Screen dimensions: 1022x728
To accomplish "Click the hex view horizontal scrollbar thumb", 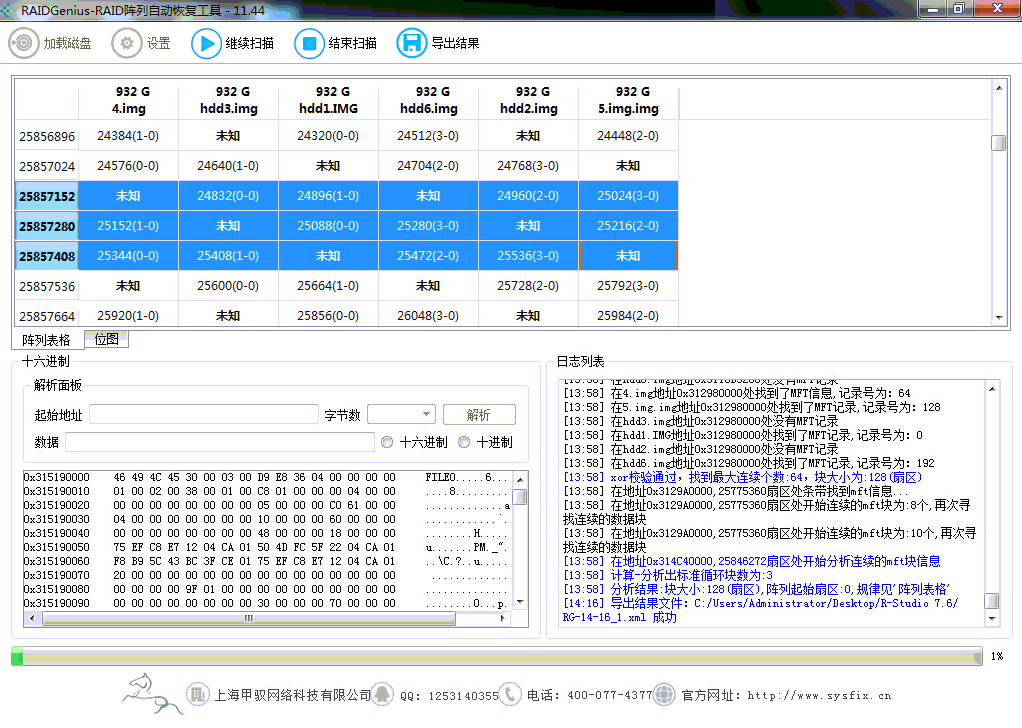I will 248,619.
